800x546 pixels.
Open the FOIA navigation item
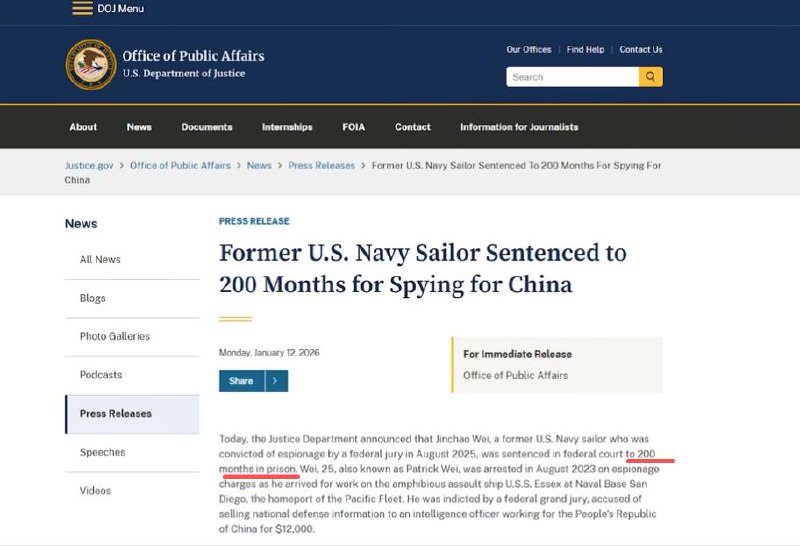(x=354, y=127)
